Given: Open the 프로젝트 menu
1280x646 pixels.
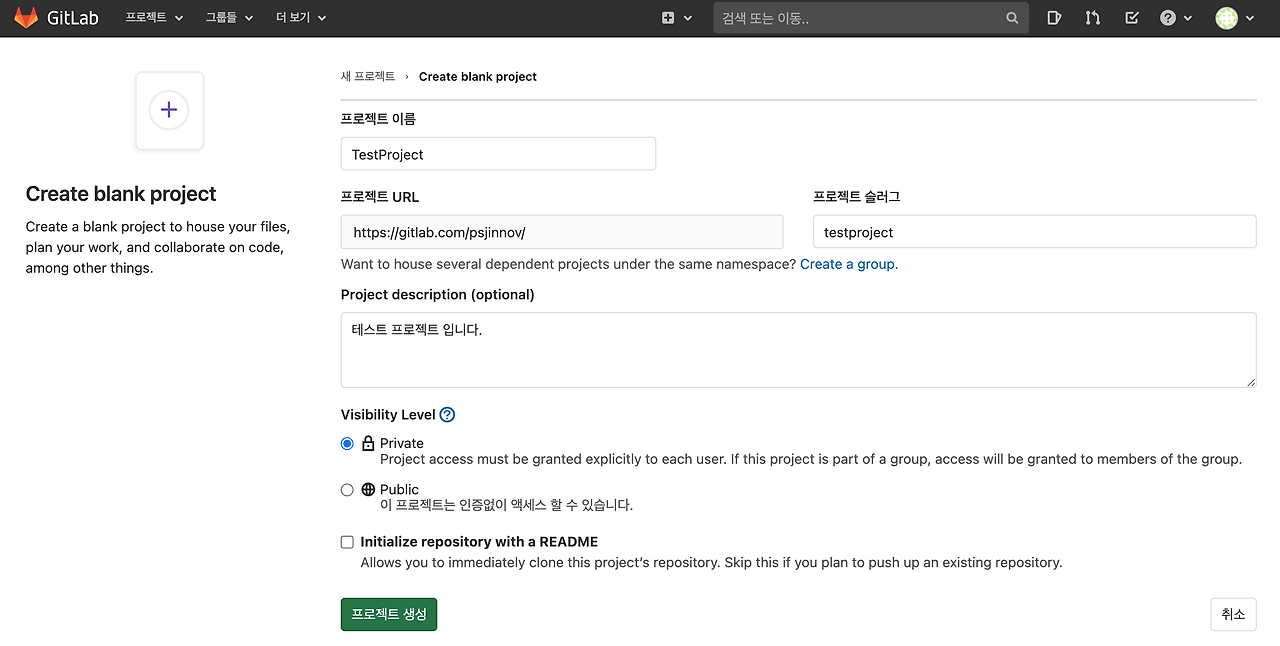Looking at the screenshot, I should [153, 17].
